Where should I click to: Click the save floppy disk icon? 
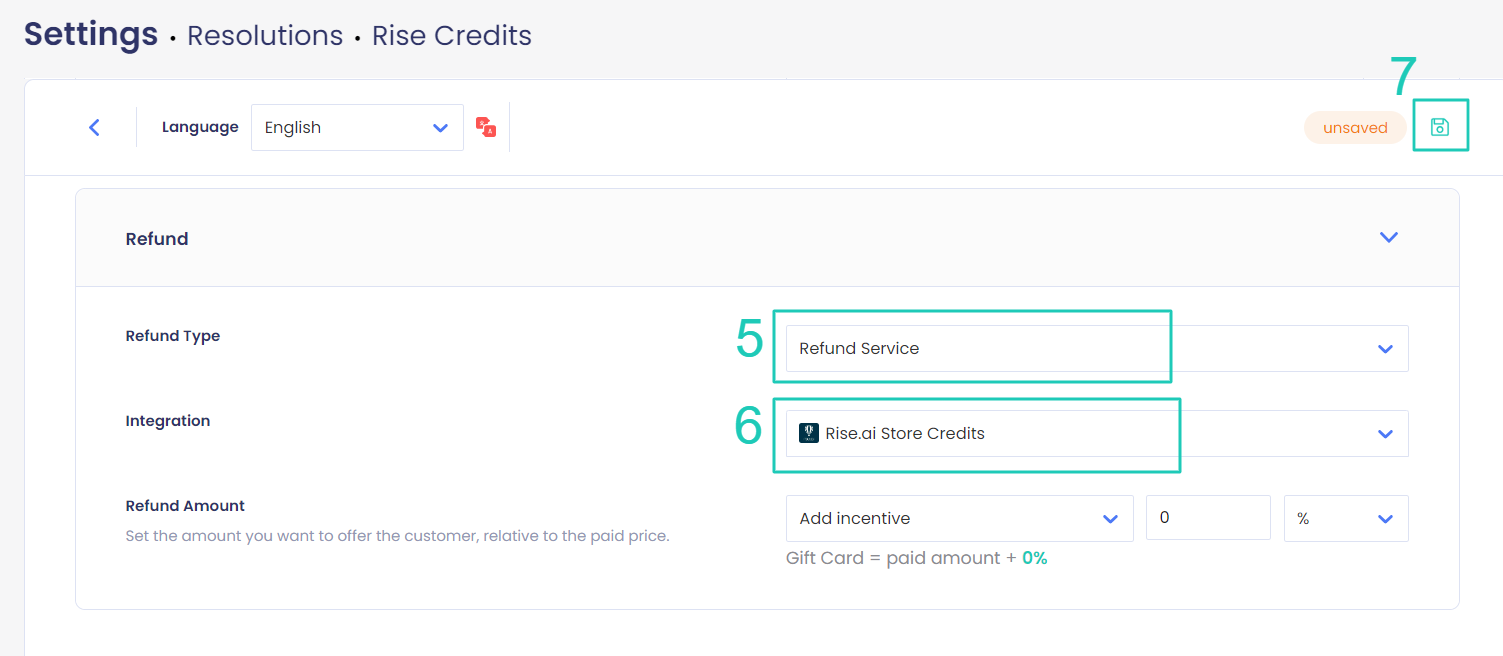click(1440, 127)
